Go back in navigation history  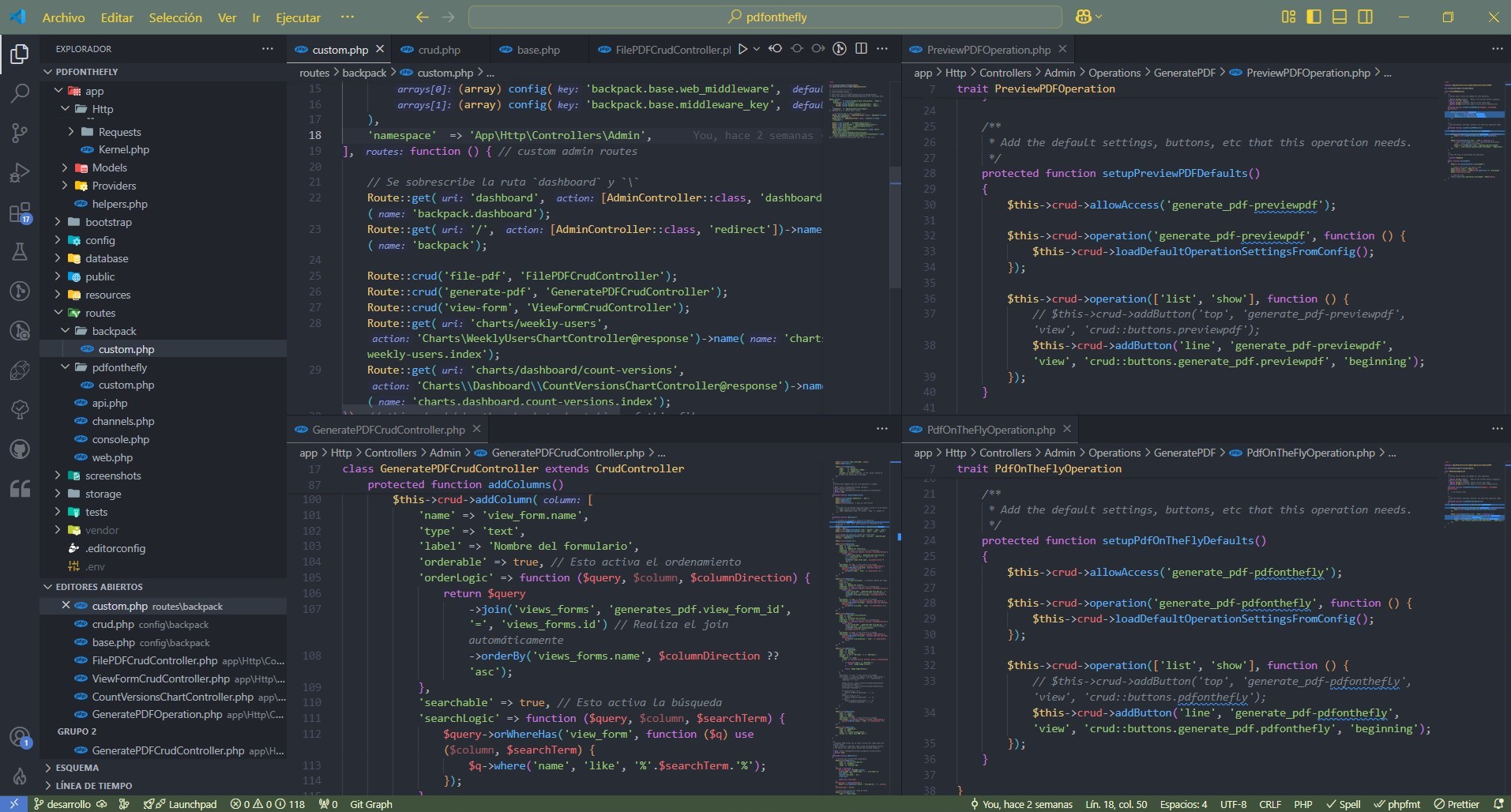[423, 17]
